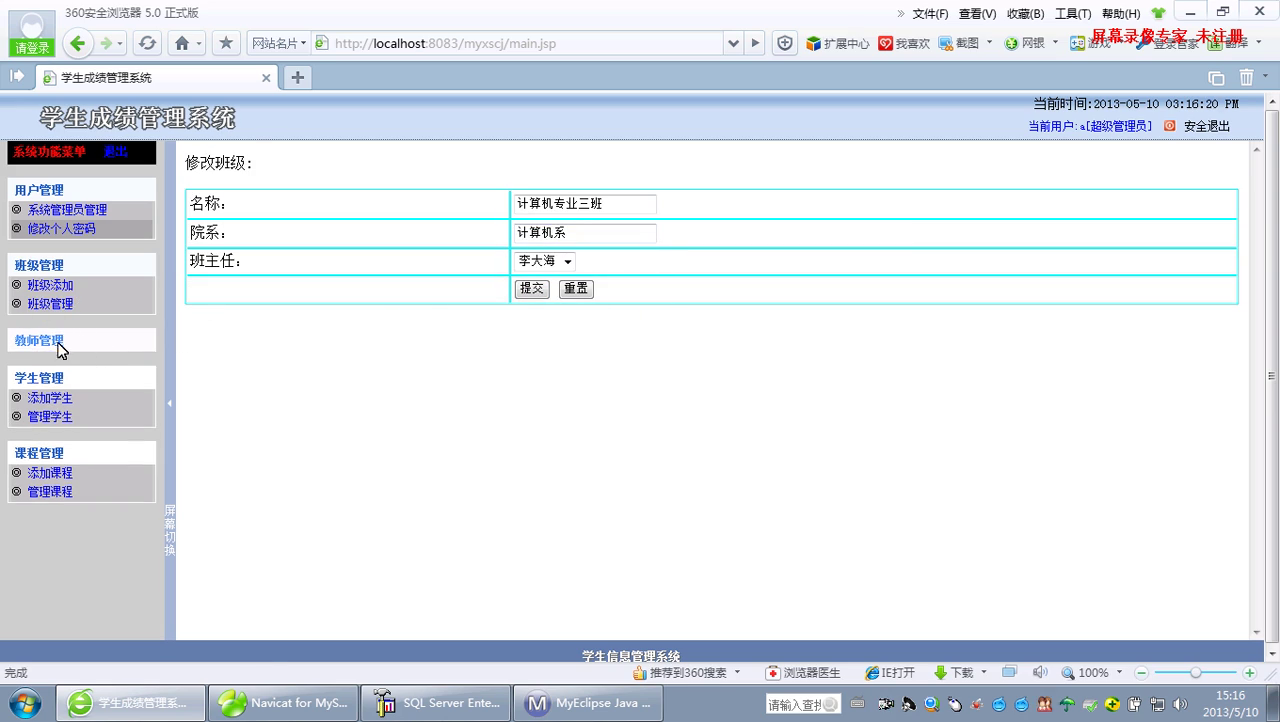Reload the page with refresh icon

pyautogui.click(x=147, y=43)
